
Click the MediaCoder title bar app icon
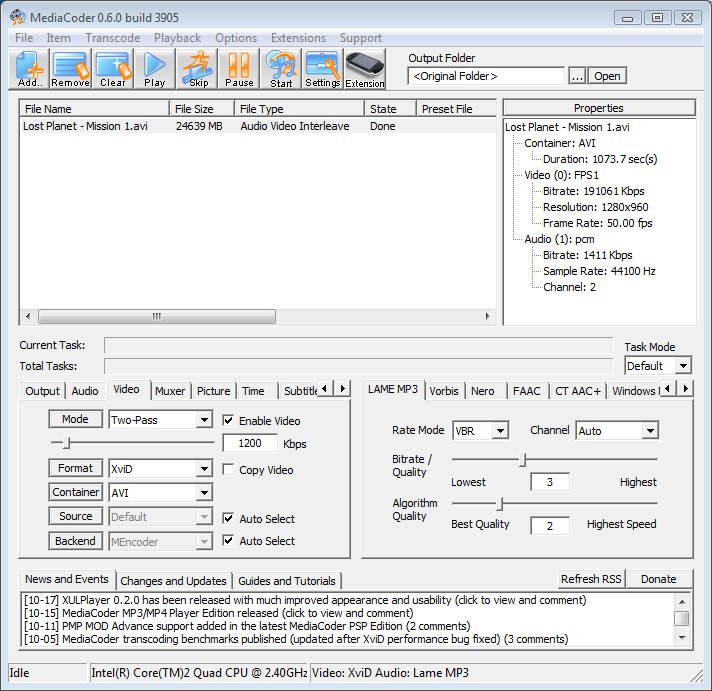pos(17,17)
